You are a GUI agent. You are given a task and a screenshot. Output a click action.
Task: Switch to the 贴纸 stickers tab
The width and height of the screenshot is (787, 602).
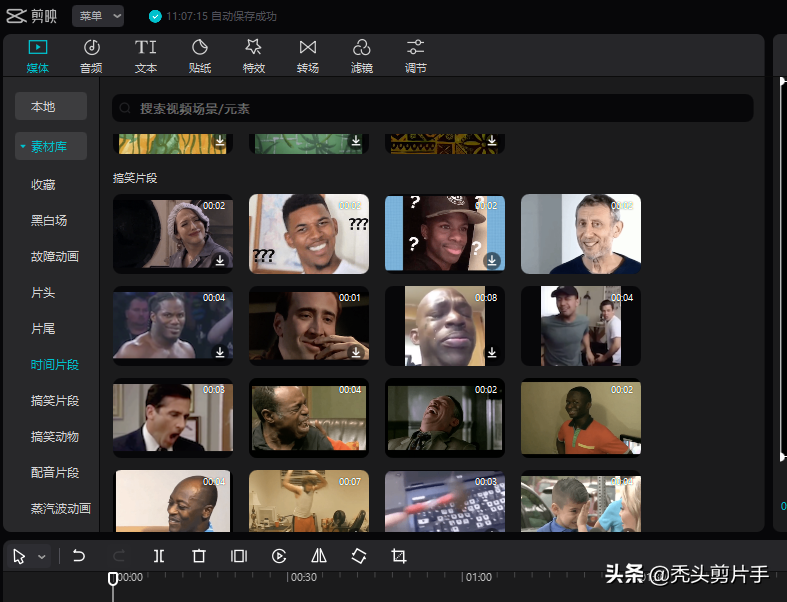pos(200,56)
